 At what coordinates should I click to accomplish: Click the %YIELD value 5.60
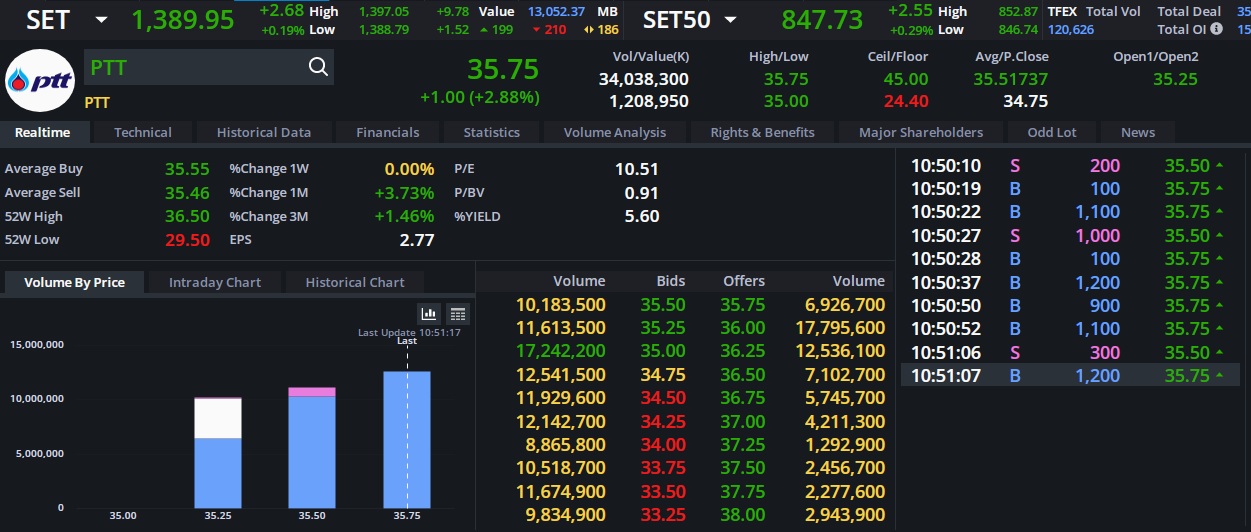[642, 216]
